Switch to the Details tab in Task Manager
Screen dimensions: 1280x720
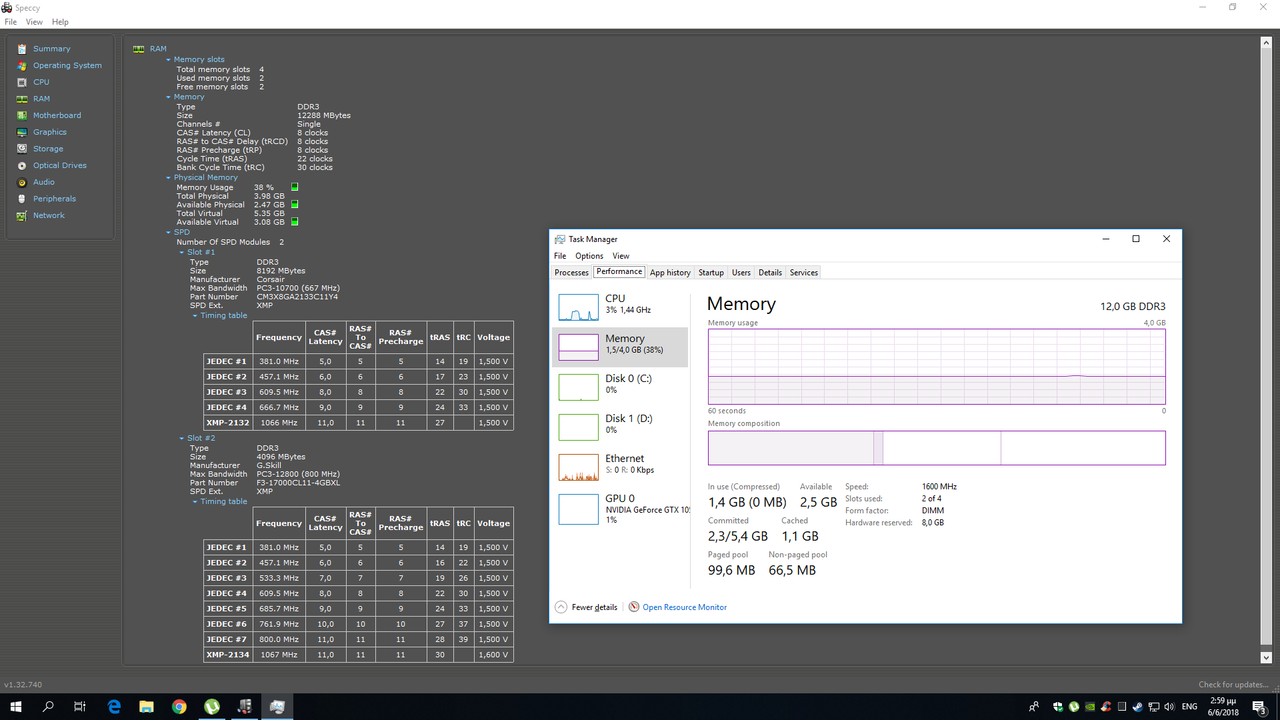coord(770,272)
